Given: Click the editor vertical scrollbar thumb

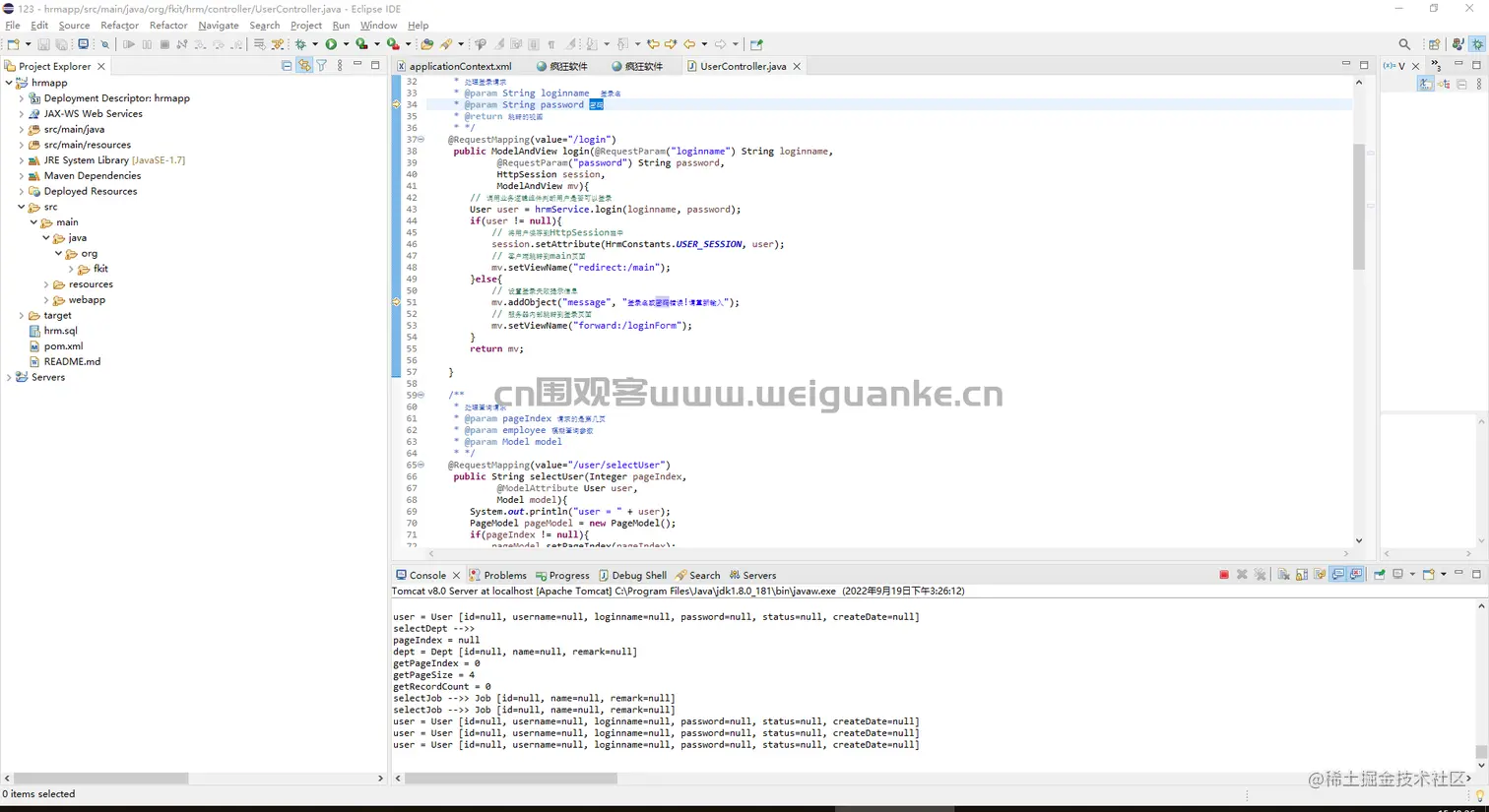Looking at the screenshot, I should pos(1359,207).
